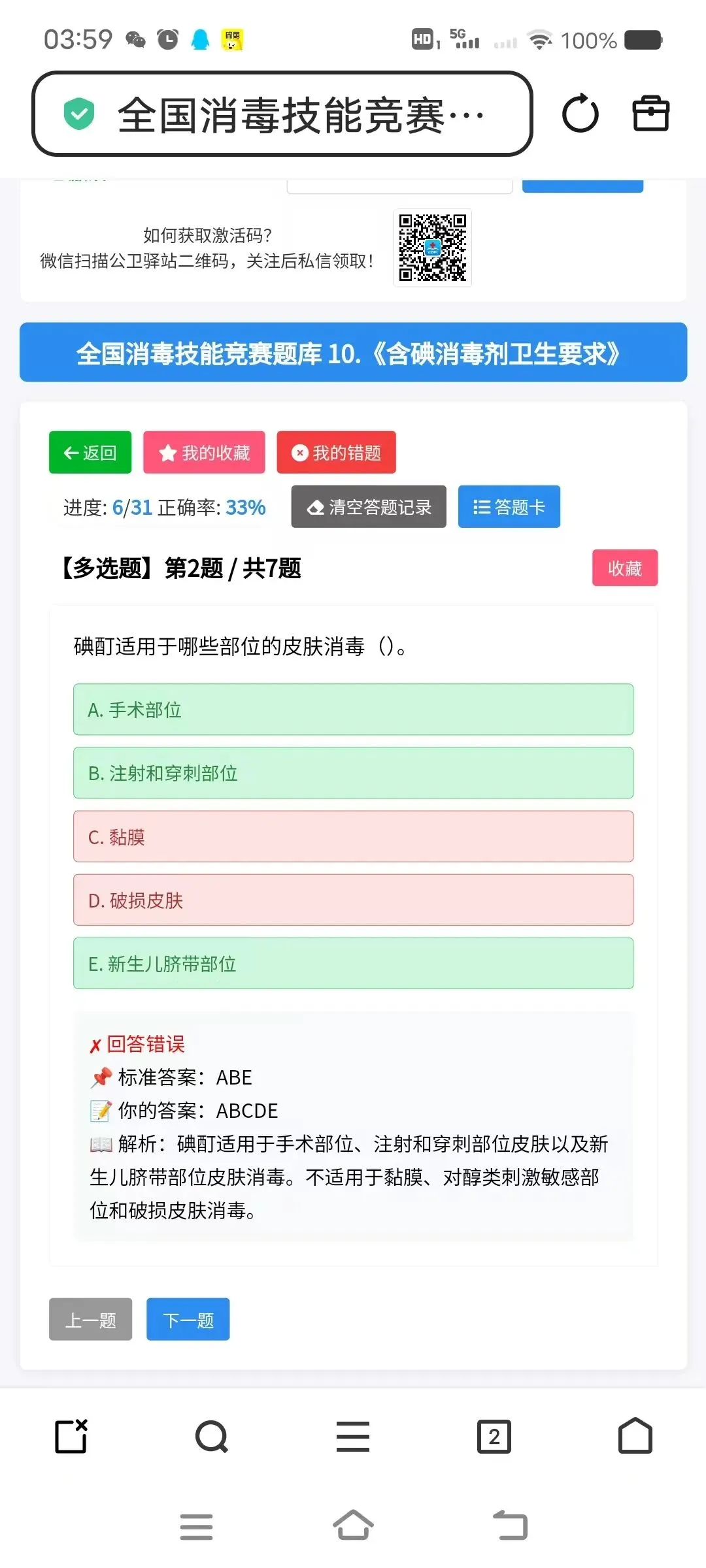Screen dimensions: 706x1568
Task: Open the browser hamburger menu
Action: pos(353,1437)
